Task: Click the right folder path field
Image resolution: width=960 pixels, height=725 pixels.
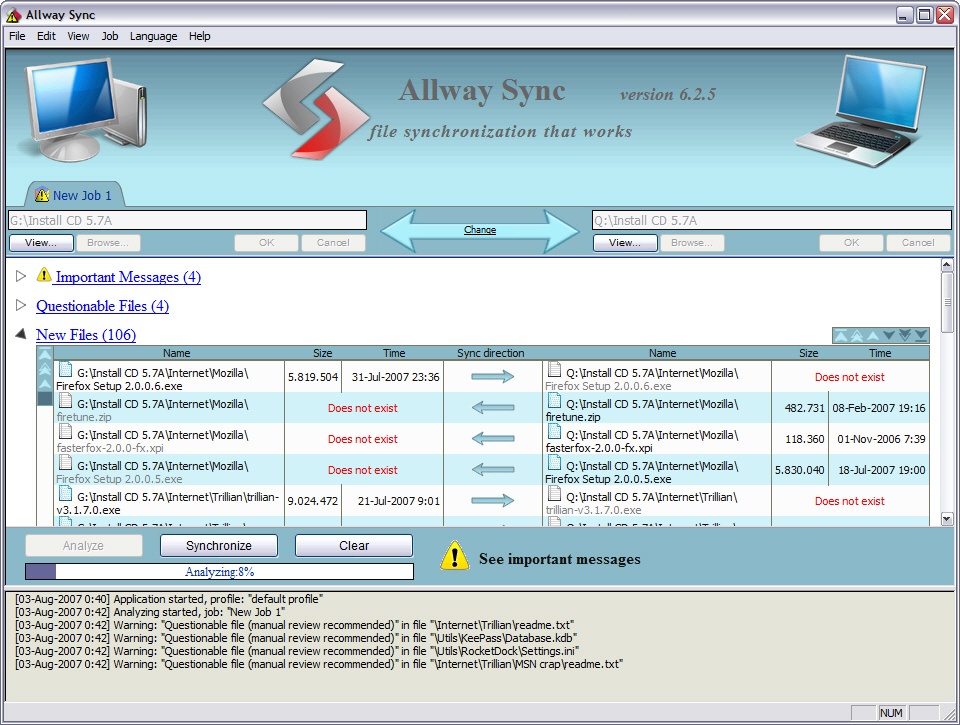Action: (x=770, y=220)
